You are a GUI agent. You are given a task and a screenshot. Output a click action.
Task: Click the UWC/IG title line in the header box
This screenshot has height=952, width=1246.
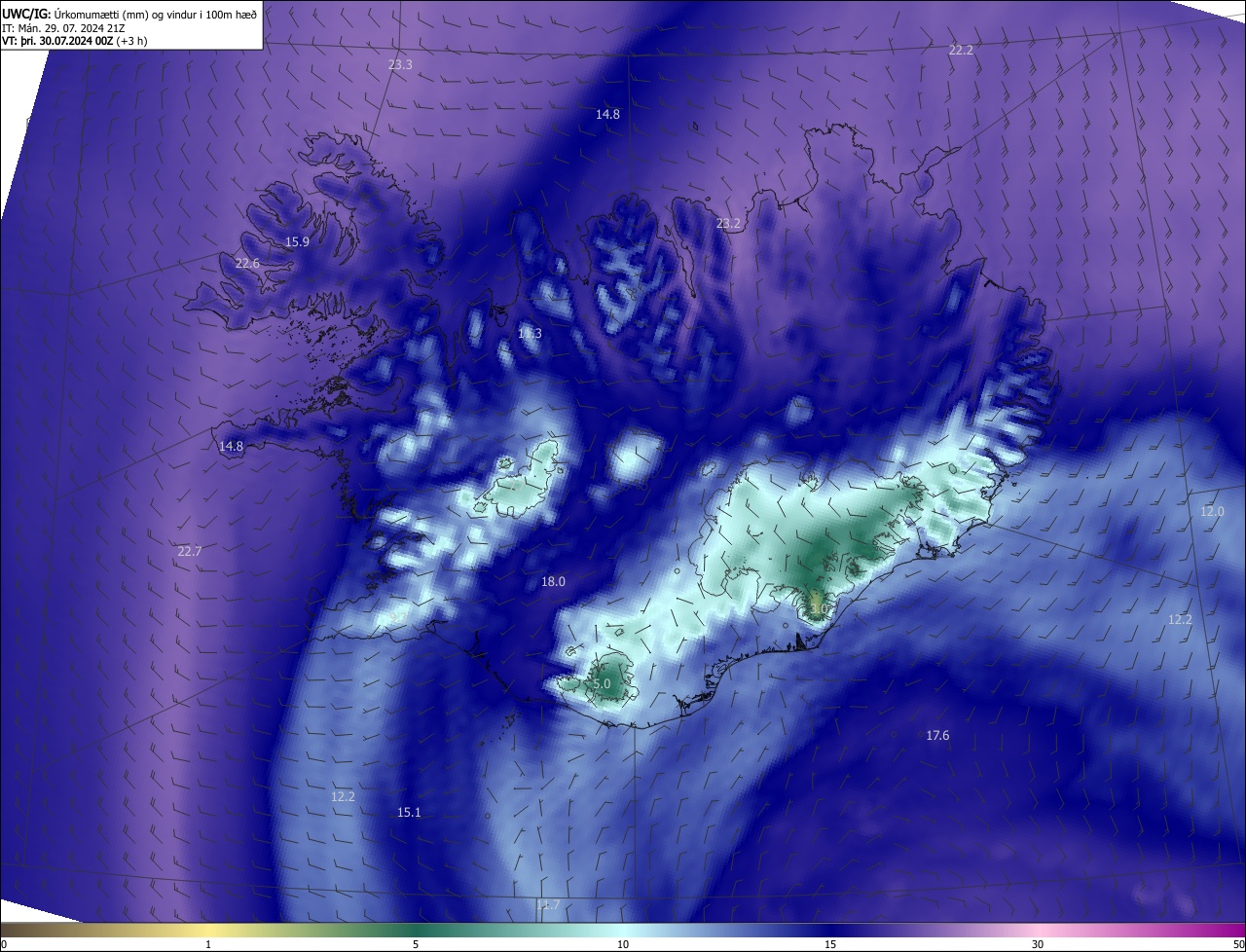(129, 14)
